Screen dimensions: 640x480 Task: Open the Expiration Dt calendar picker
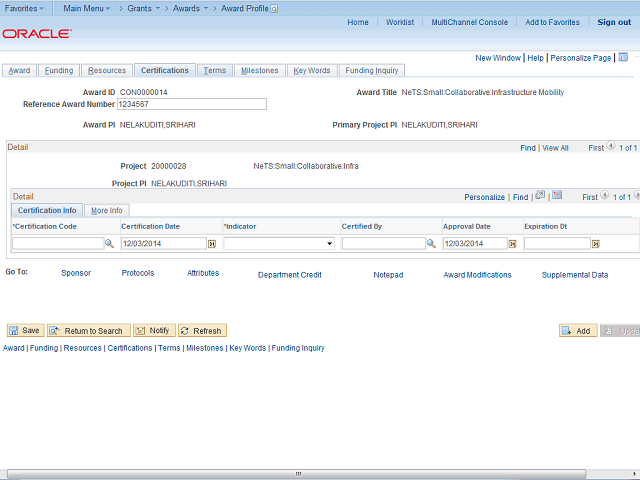[x=596, y=244]
